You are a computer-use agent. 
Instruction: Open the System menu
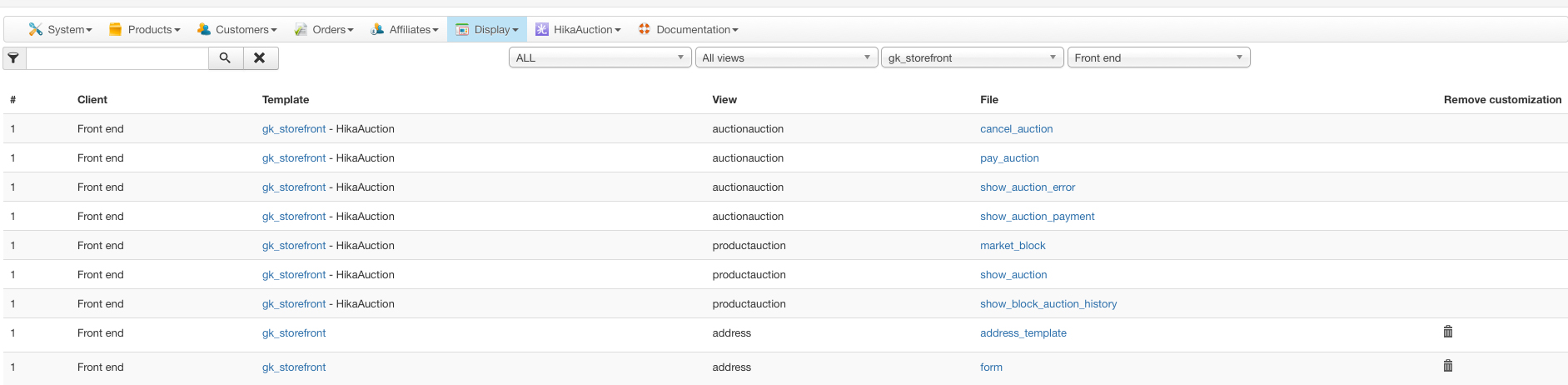coord(61,30)
